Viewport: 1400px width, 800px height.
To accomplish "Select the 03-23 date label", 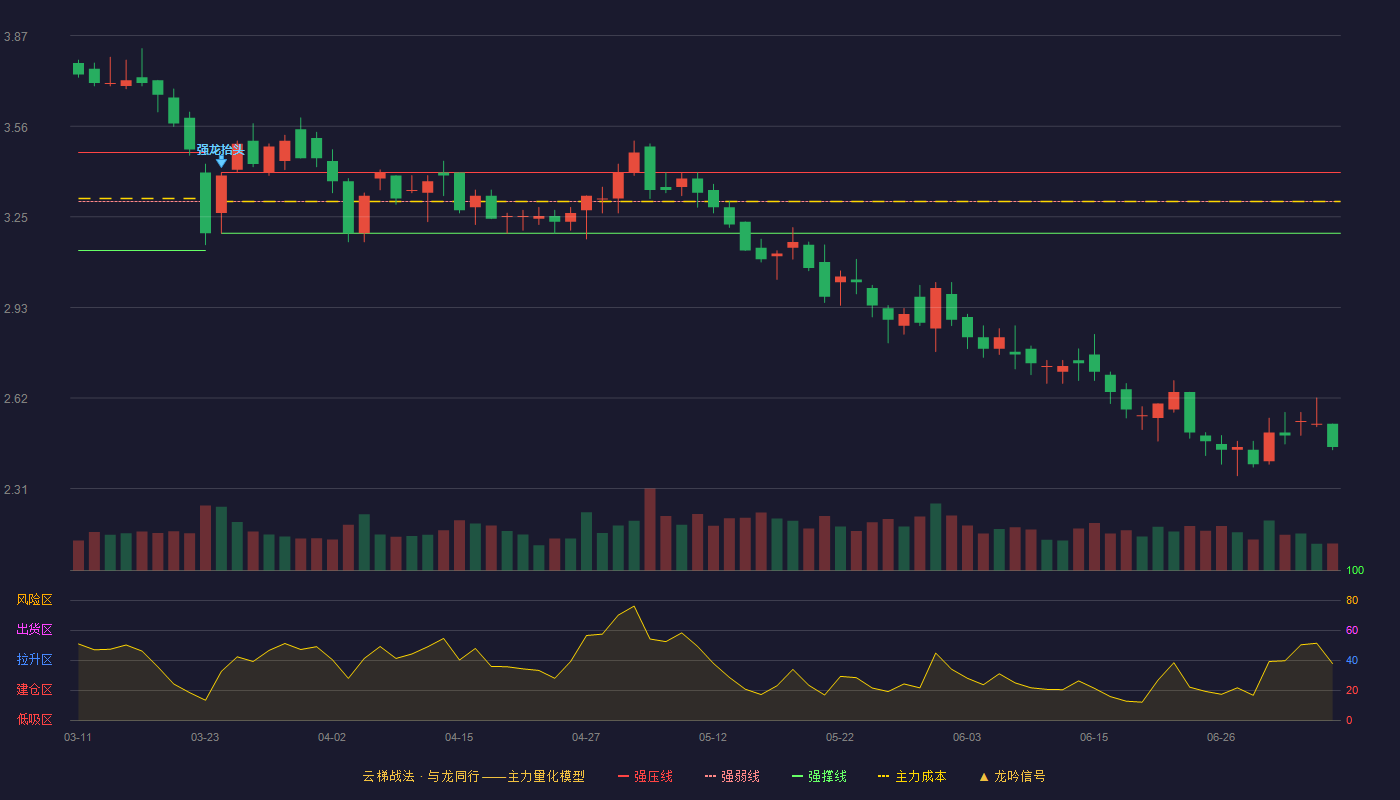I will 205,737.
